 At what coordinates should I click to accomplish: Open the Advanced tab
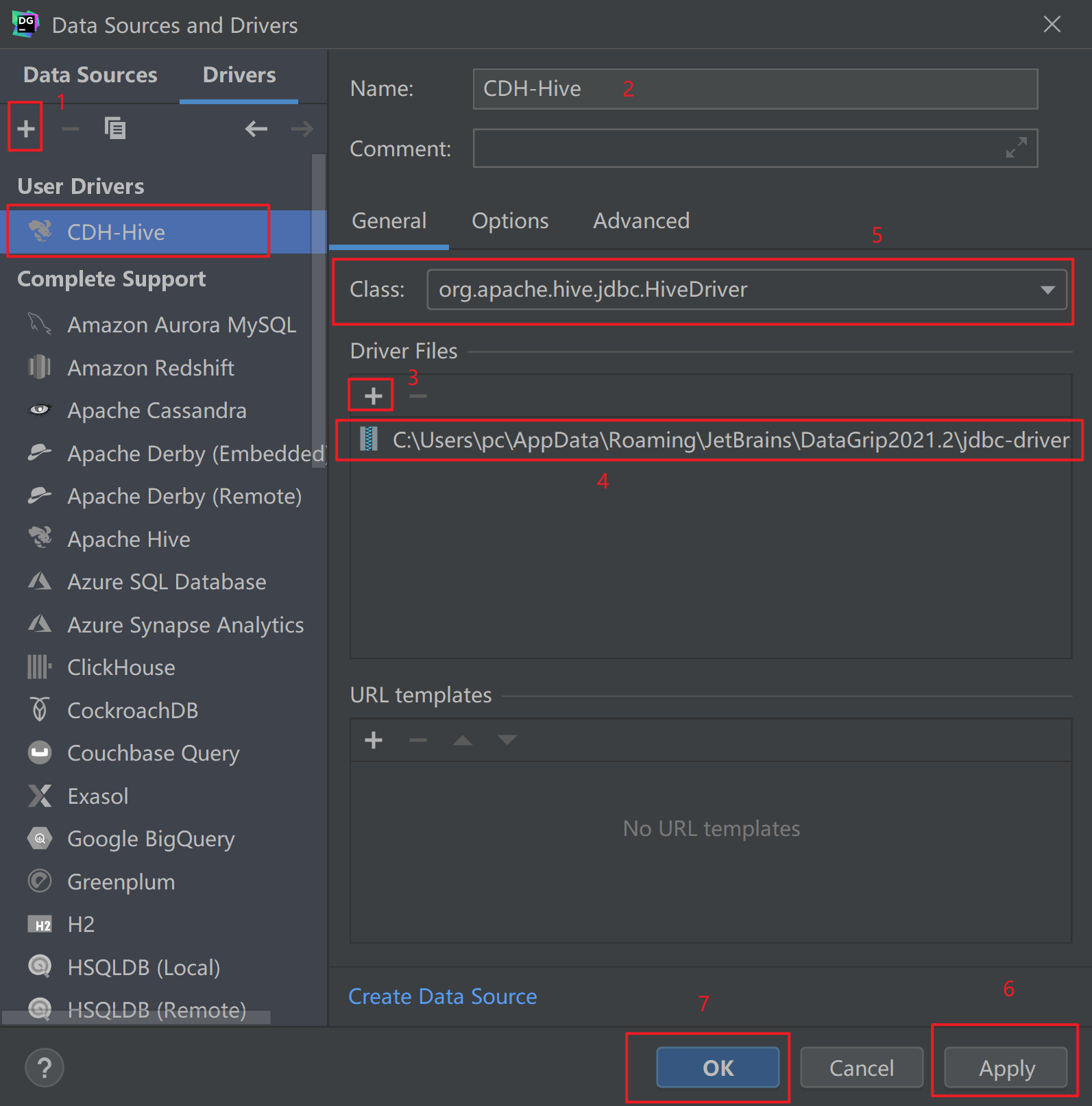(x=642, y=221)
